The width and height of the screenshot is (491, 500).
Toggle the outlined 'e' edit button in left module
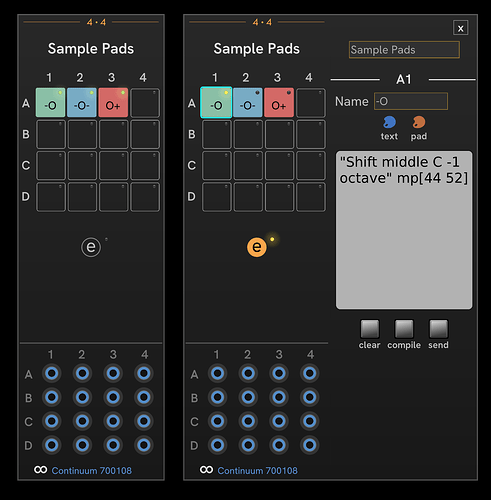91,247
